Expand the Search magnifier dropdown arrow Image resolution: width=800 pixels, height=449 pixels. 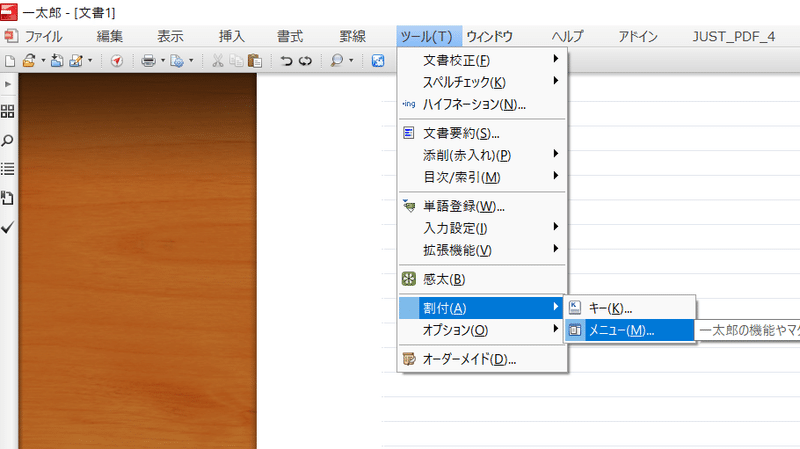(351, 61)
